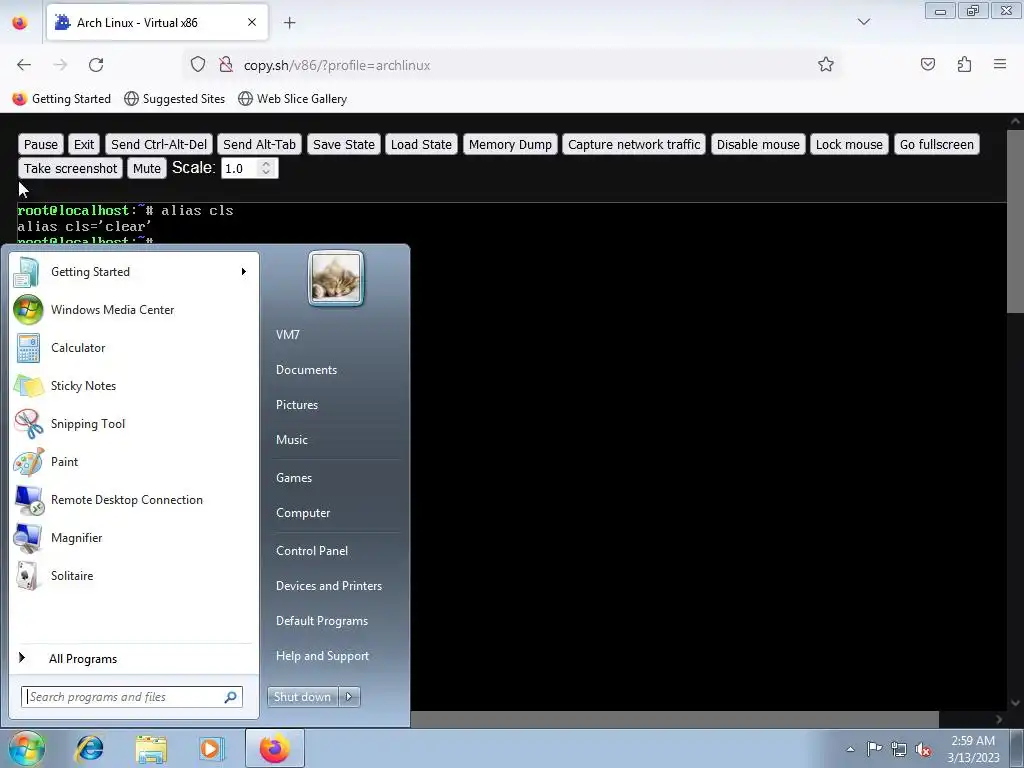The width and height of the screenshot is (1024, 768).
Task: Launch the Magnifier
Action: pos(134,537)
